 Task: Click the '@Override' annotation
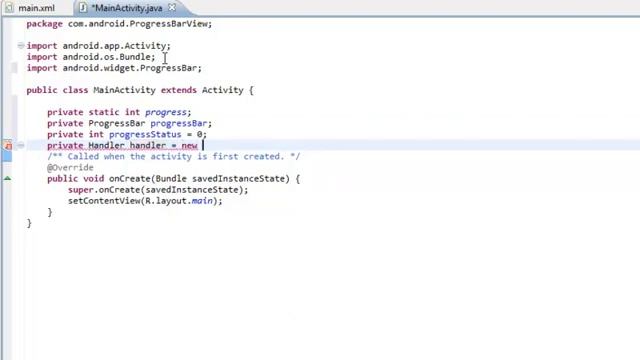click(x=70, y=167)
